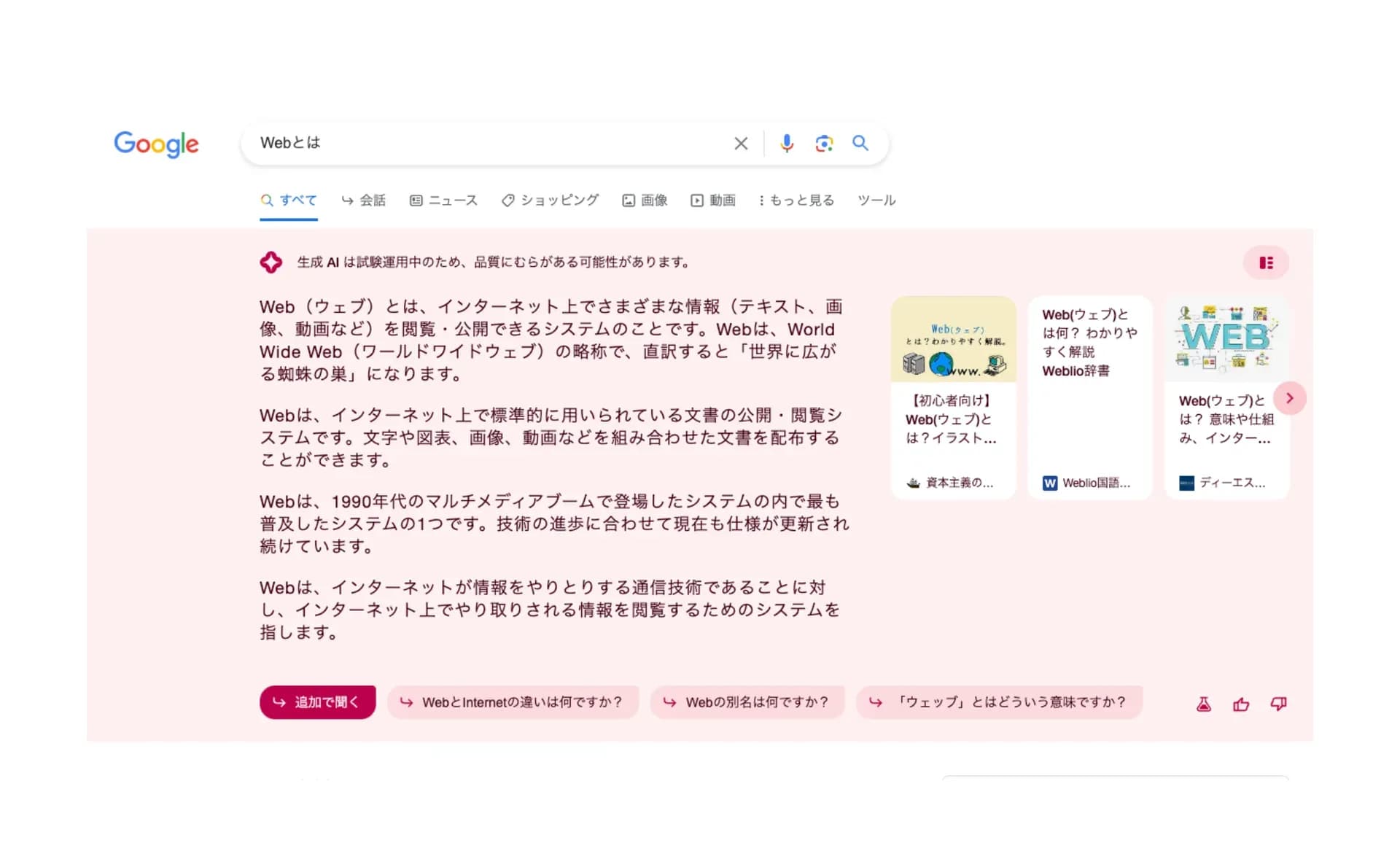Screen dimensions: 1400x867
Task: Click the 資本主義の source favicon
Action: click(x=913, y=483)
